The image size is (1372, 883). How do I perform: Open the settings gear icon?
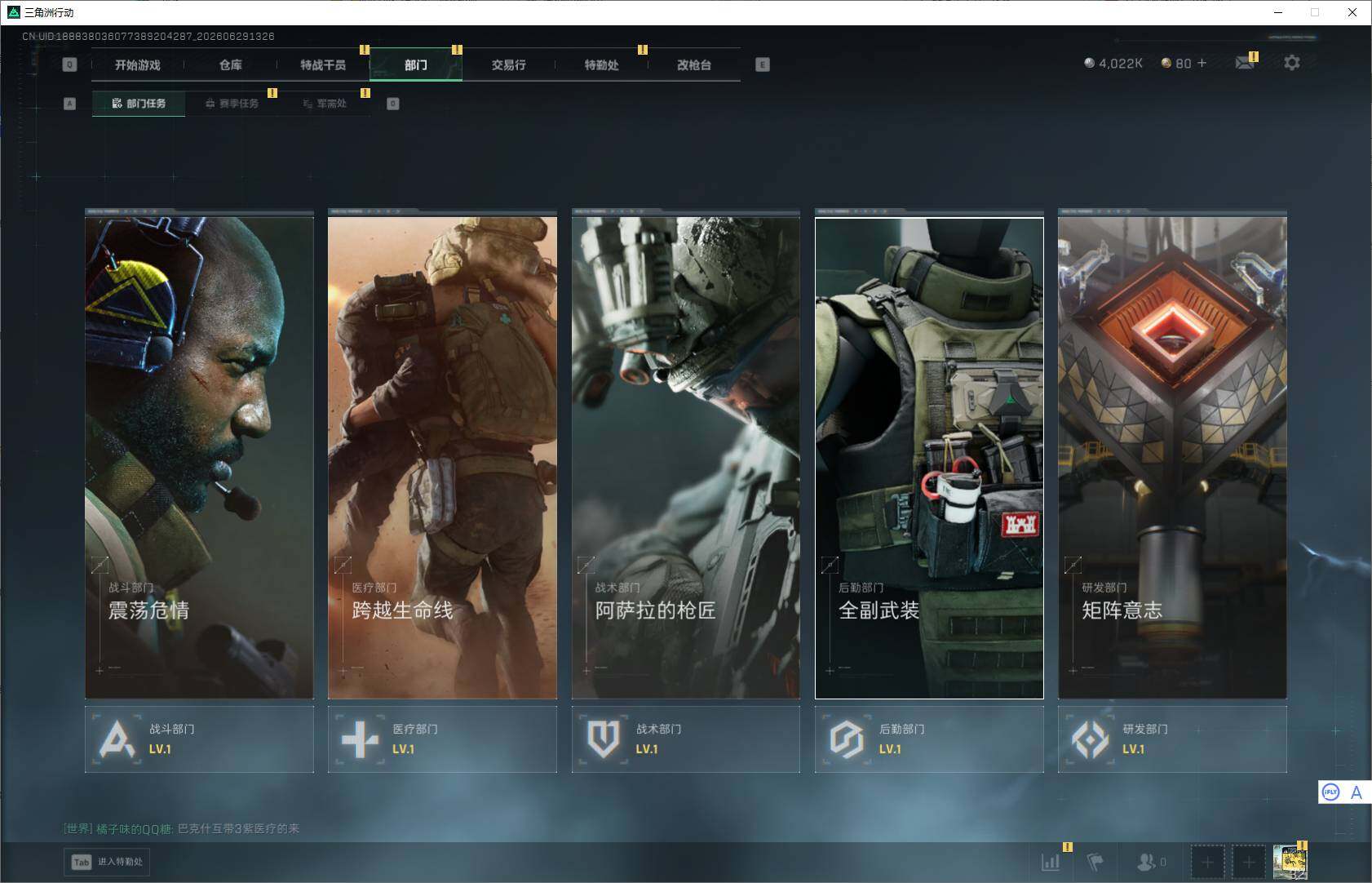coord(1291,63)
